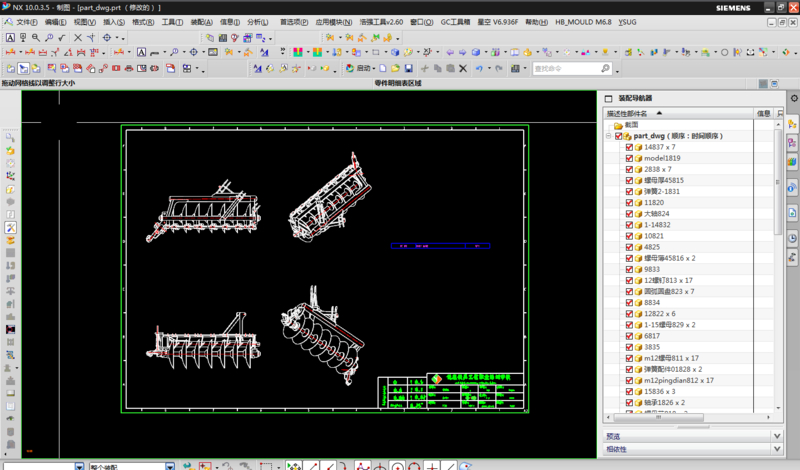
Task: Open the 插入(S) insert menu
Action: [x=114, y=22]
